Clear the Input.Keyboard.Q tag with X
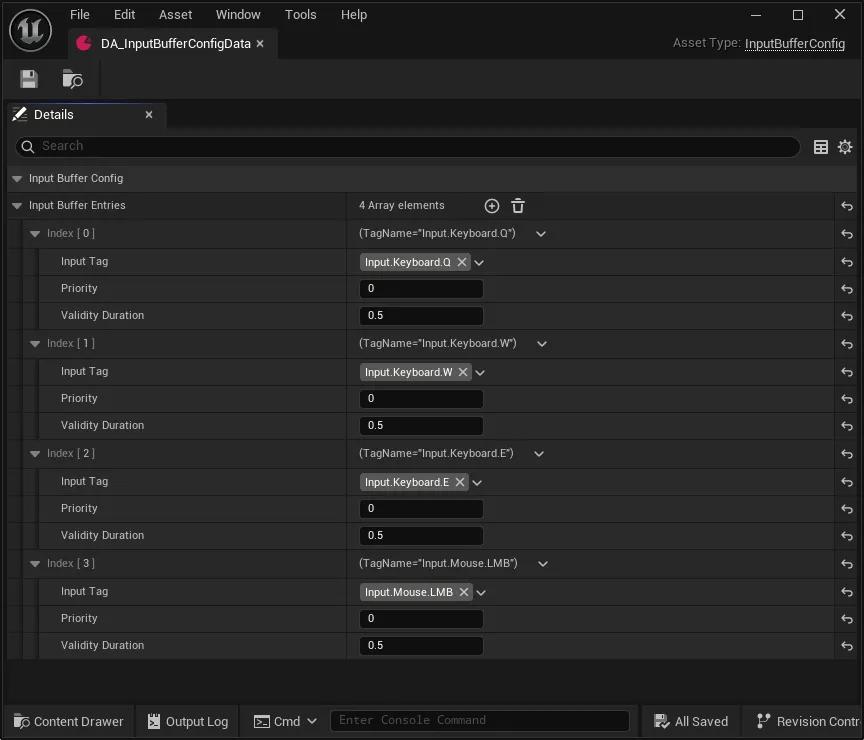The height and width of the screenshot is (740, 864). pyautogui.click(x=462, y=262)
